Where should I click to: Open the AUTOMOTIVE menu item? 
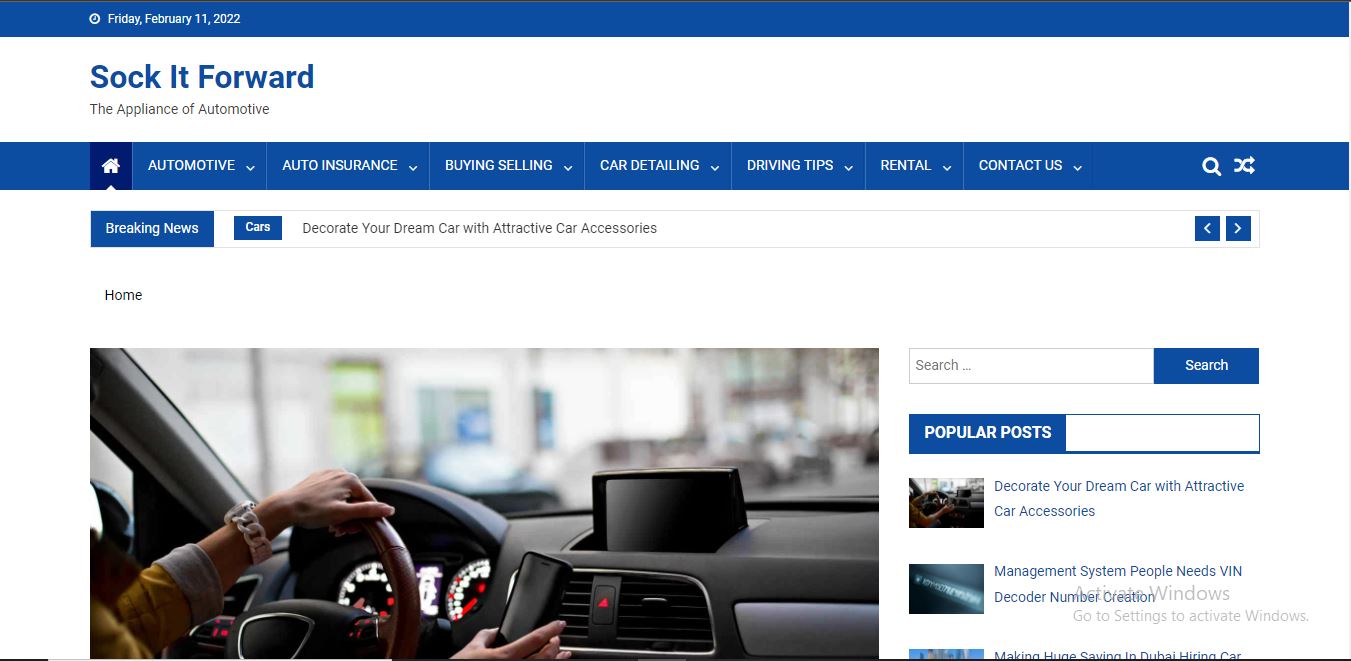pos(191,166)
